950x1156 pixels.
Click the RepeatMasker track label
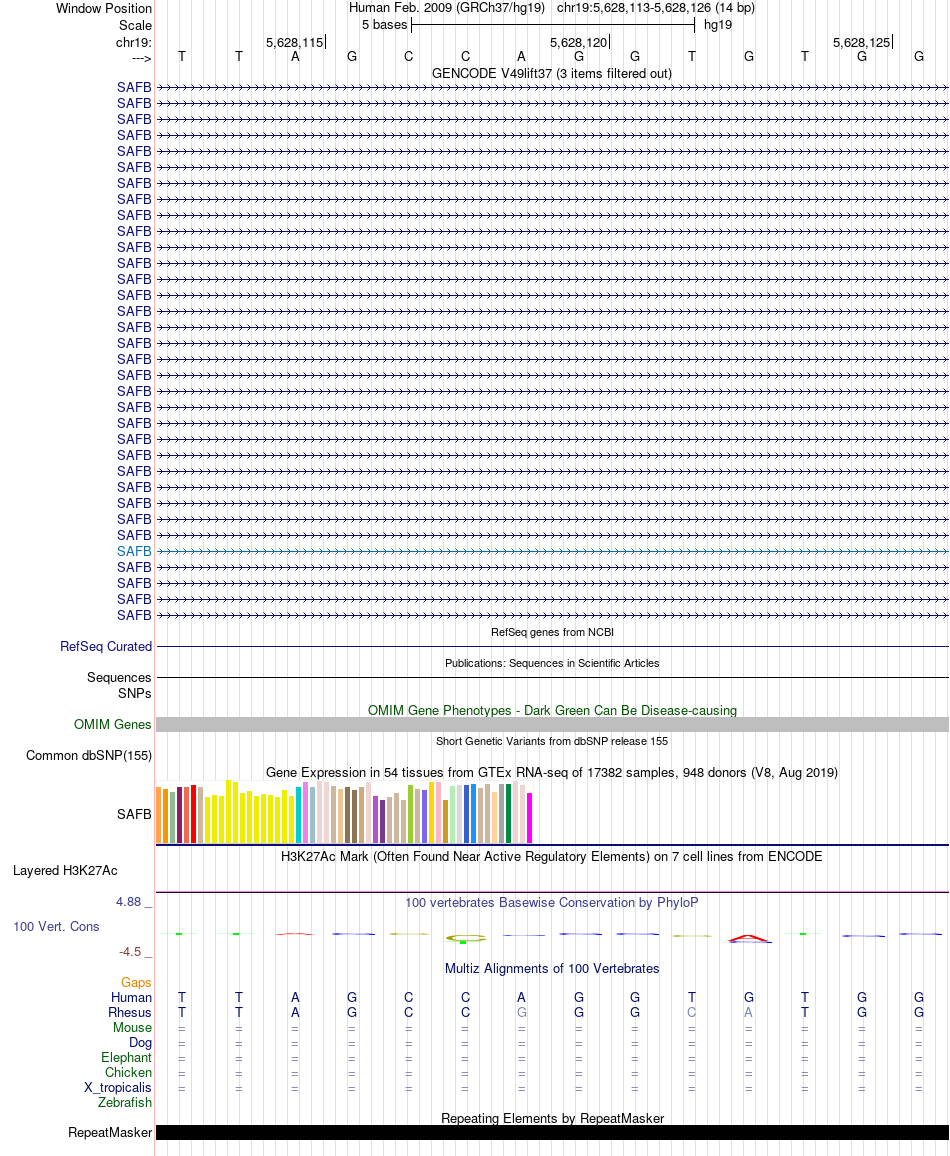(x=110, y=1132)
